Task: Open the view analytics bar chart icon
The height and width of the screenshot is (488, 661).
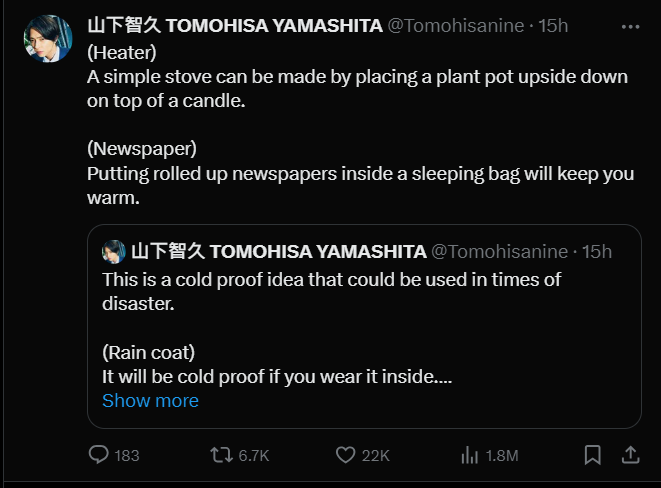Action: click(469, 455)
